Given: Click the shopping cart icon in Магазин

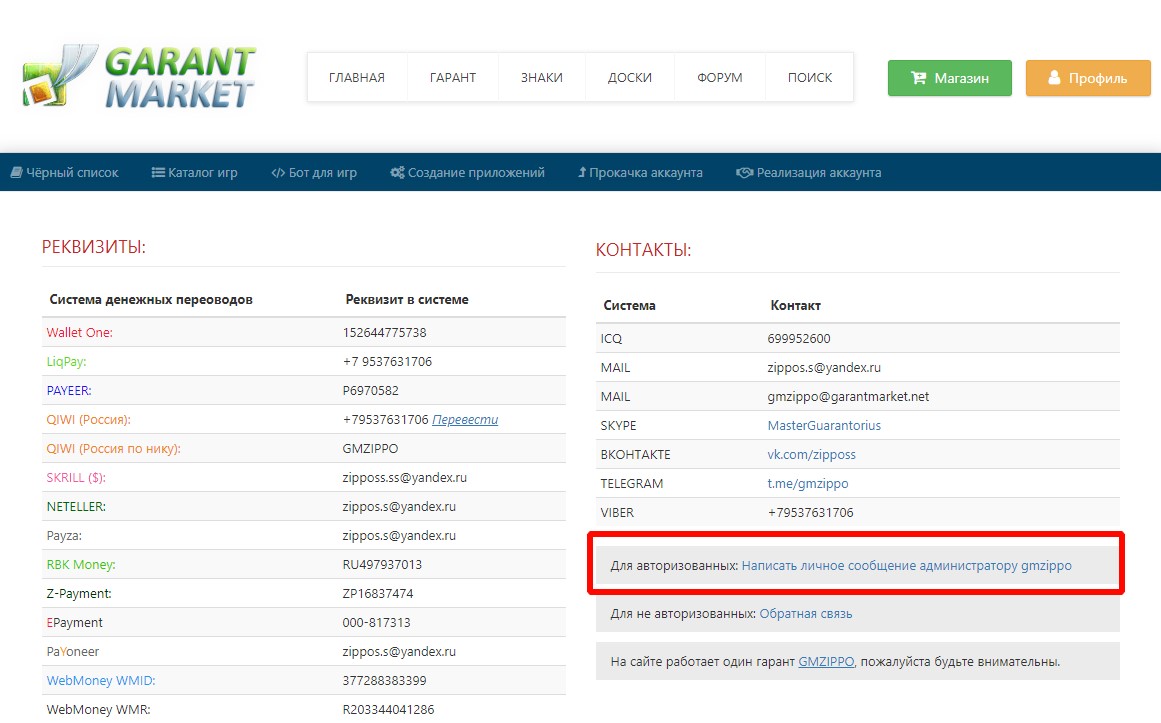Looking at the screenshot, I should coord(918,78).
